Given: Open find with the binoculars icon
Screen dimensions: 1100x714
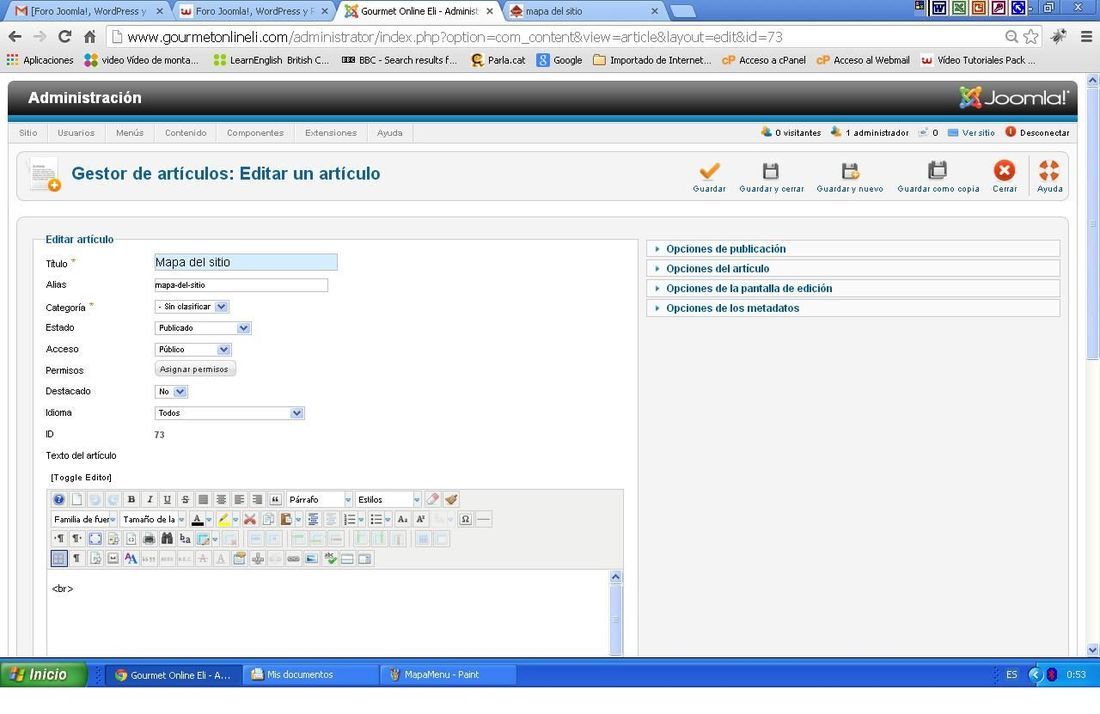Looking at the screenshot, I should click(x=167, y=539).
